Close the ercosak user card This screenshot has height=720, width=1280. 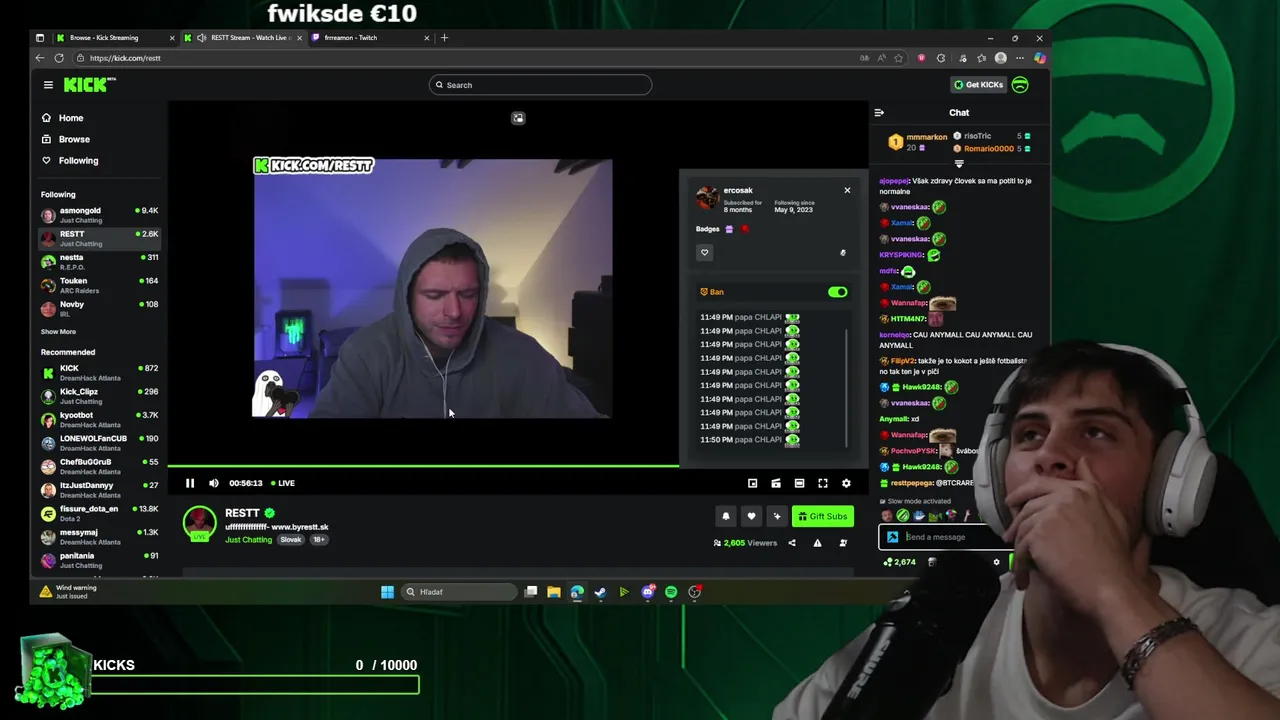click(847, 190)
